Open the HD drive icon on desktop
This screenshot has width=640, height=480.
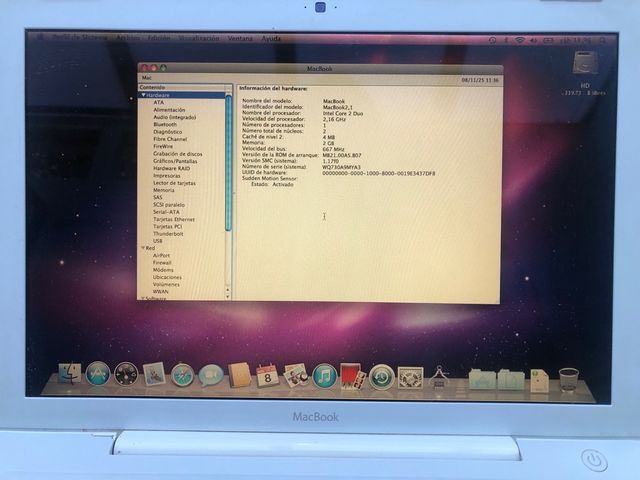[585, 64]
